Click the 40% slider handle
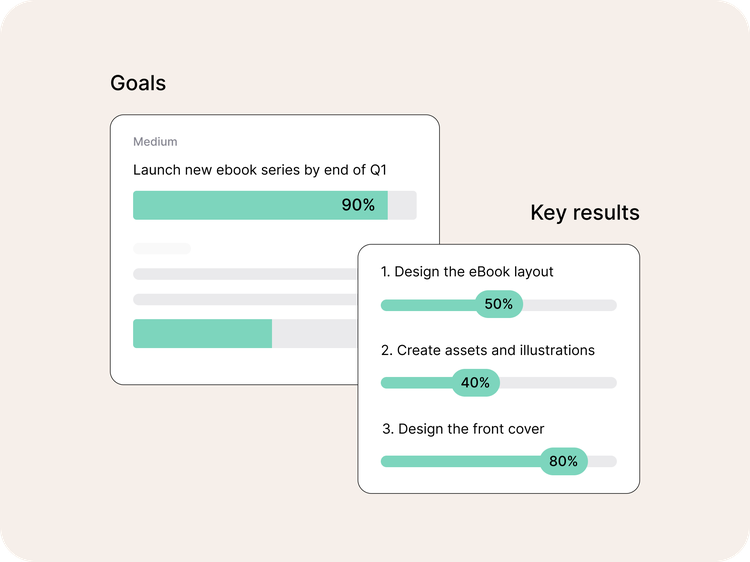This screenshot has width=750, height=562. (x=475, y=382)
